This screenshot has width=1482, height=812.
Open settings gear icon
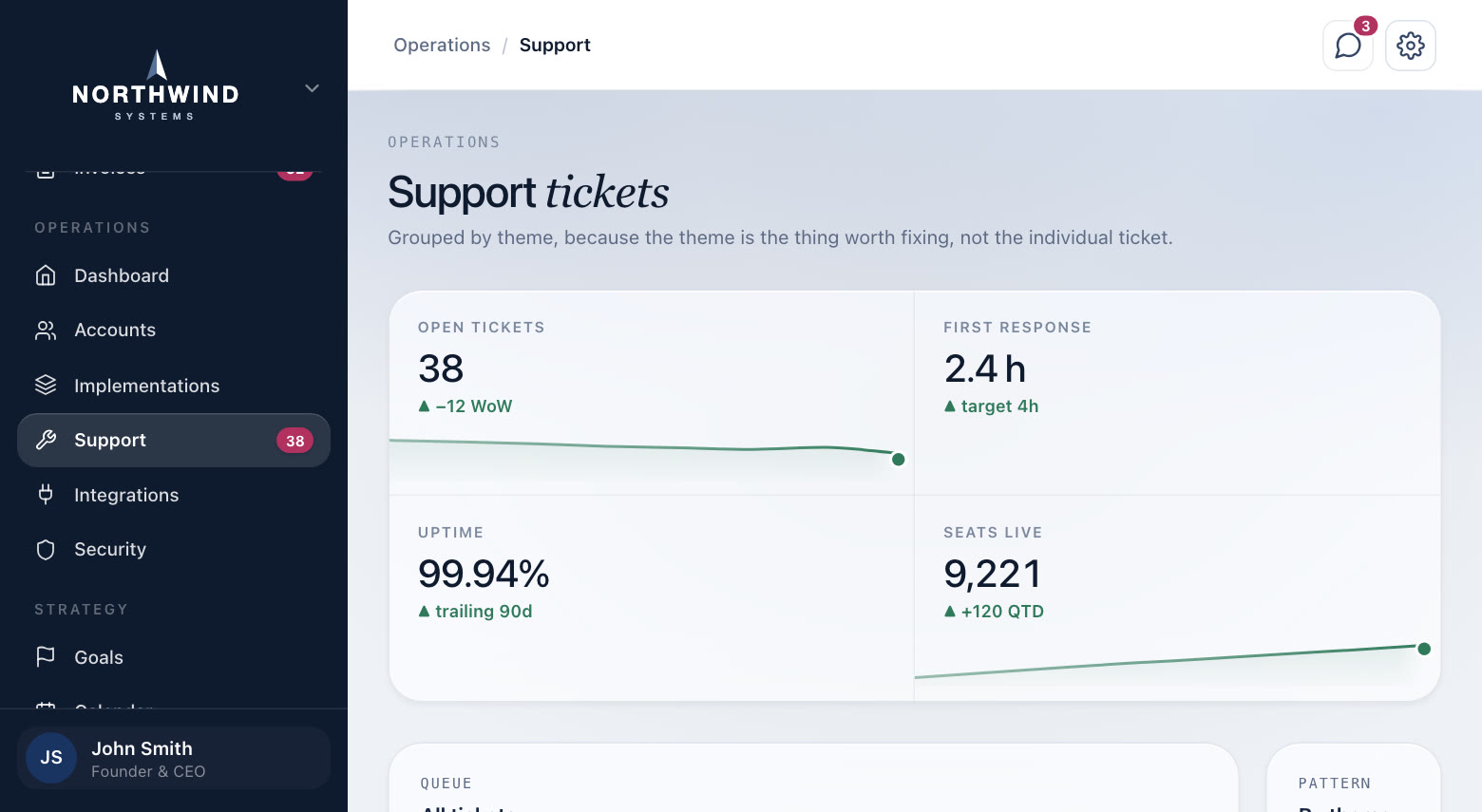click(1411, 46)
